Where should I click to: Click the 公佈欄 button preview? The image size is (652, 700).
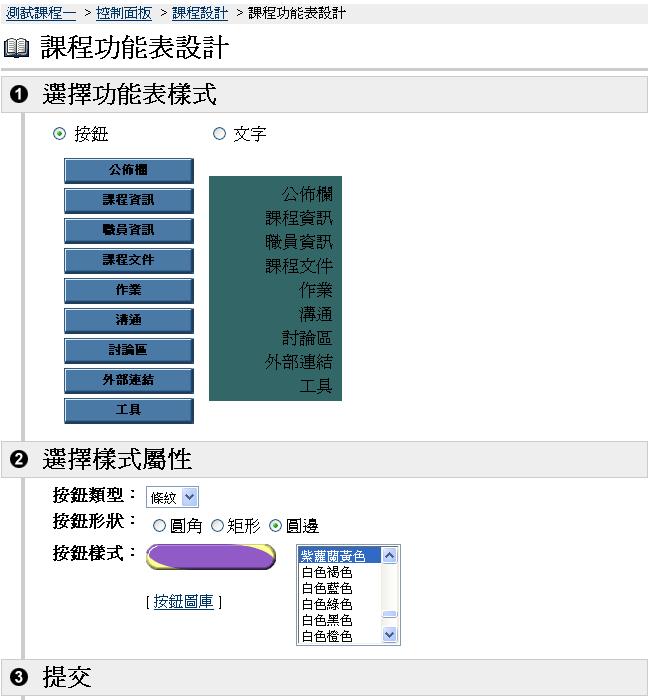coord(128,171)
